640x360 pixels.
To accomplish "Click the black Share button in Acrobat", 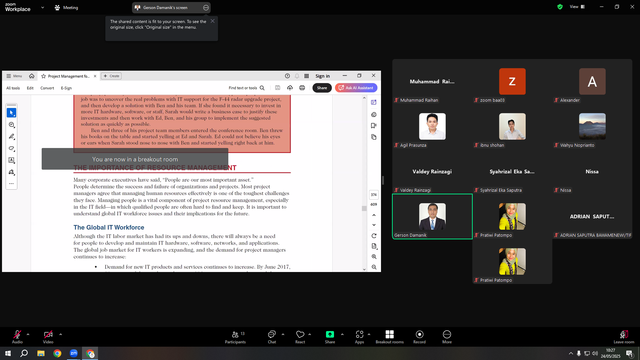I will (x=322, y=88).
